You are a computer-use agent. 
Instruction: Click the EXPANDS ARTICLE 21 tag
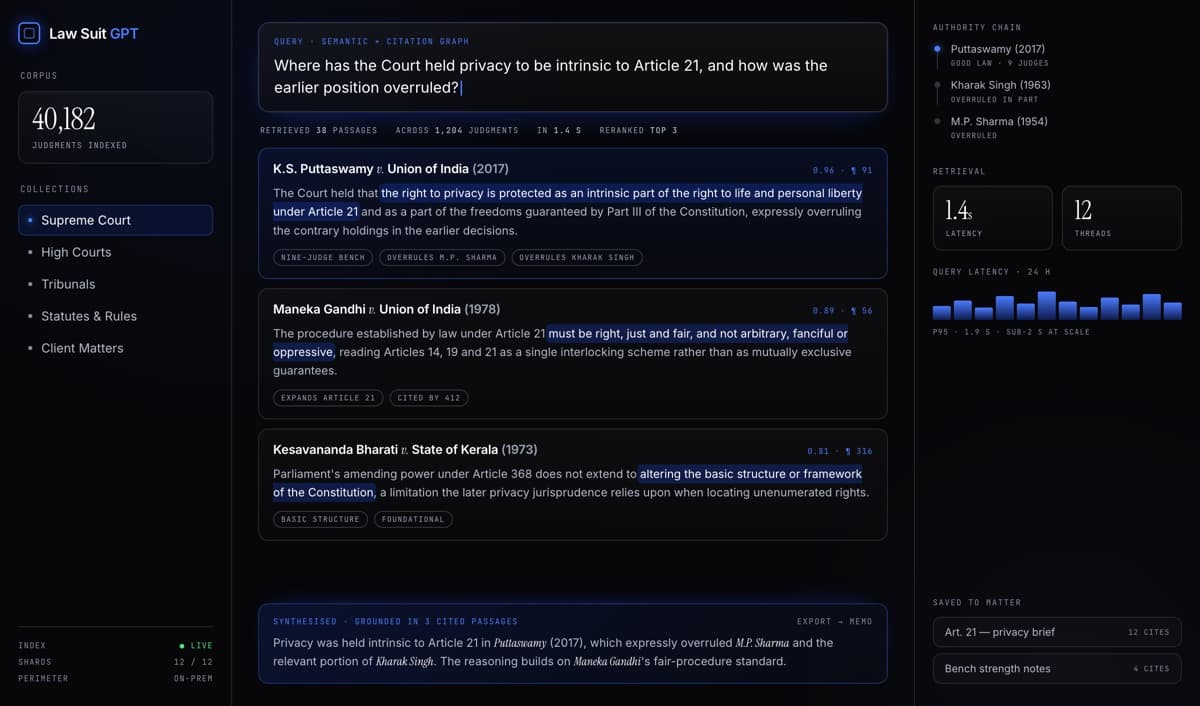(x=328, y=397)
